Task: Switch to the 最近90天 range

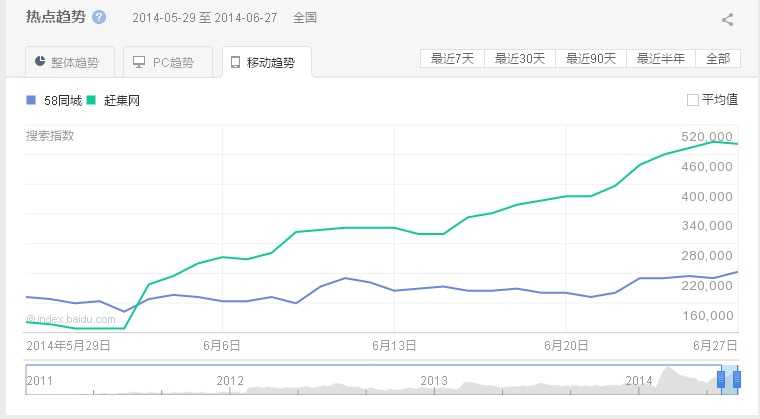Action: (591, 58)
